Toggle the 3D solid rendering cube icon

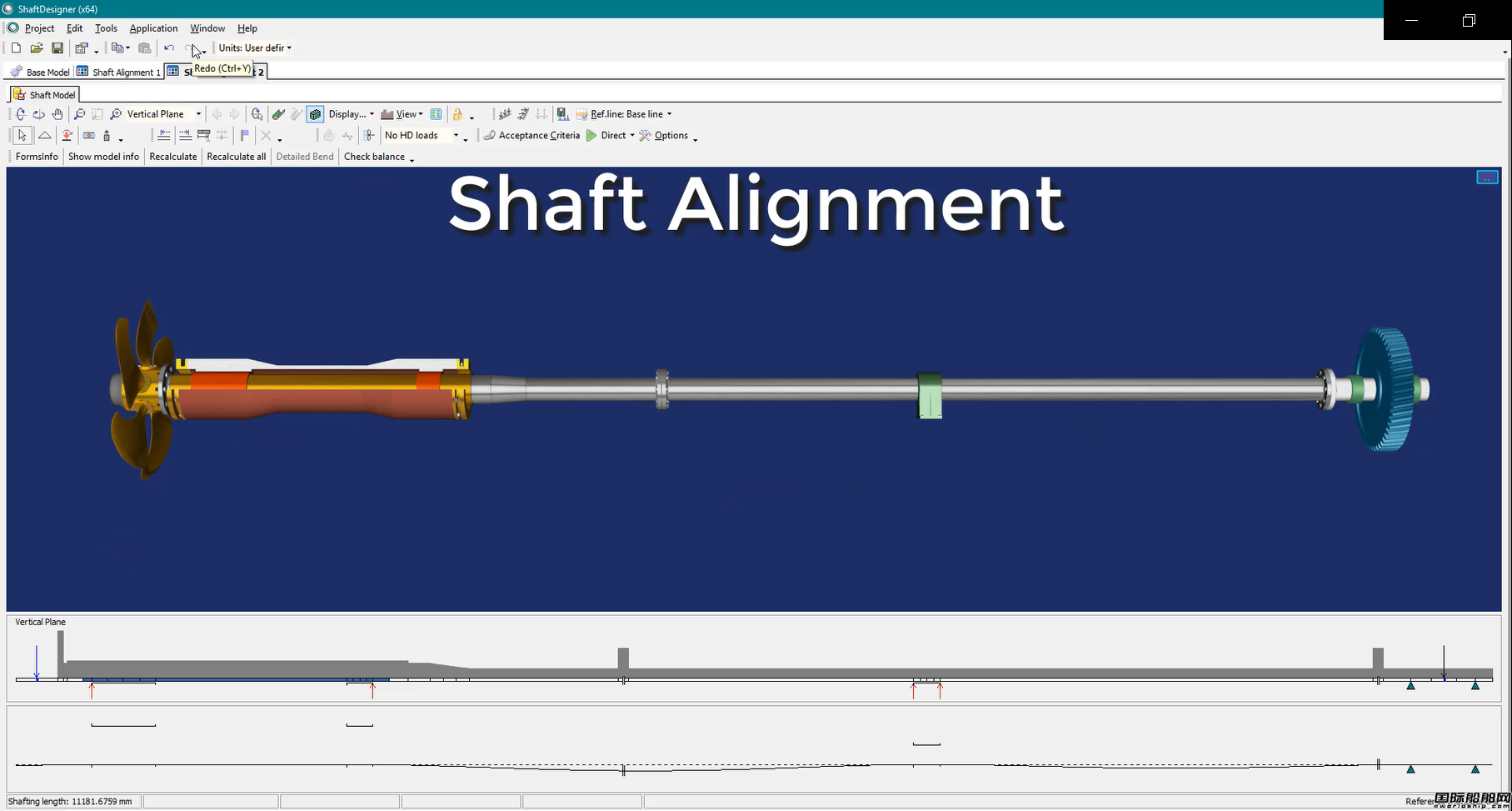[315, 114]
